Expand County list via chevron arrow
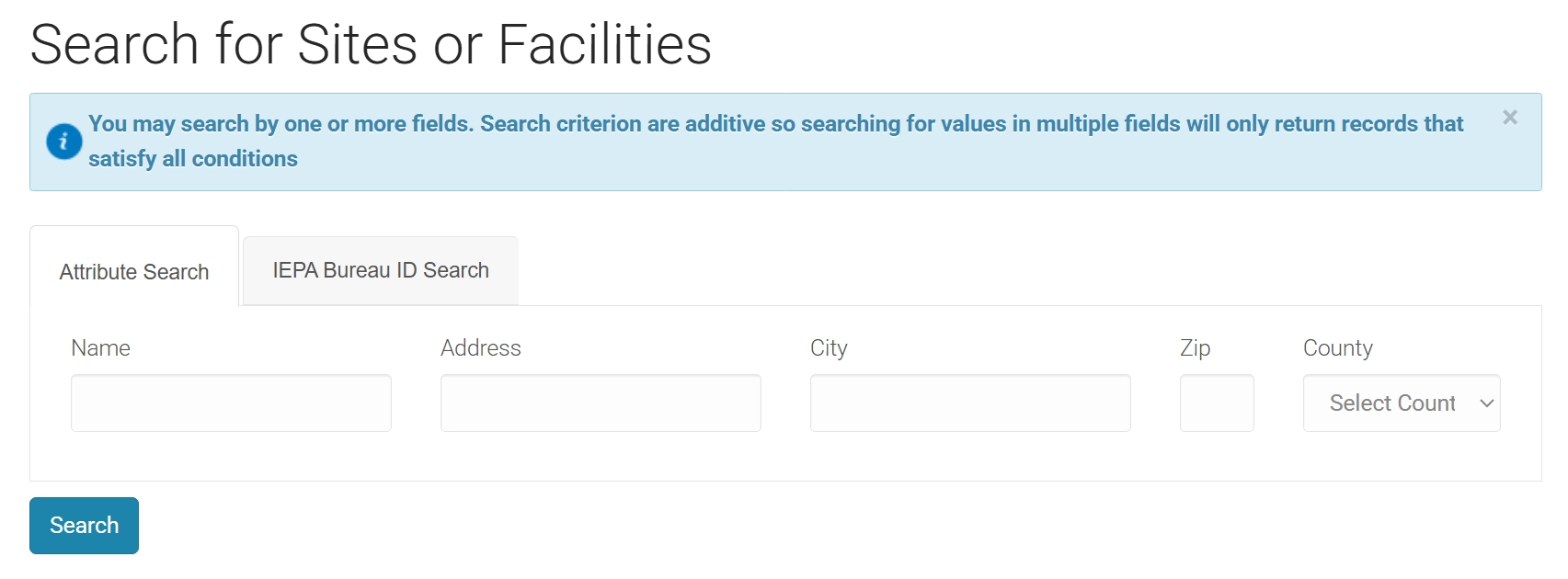The width and height of the screenshot is (1568, 579). coord(1486,403)
